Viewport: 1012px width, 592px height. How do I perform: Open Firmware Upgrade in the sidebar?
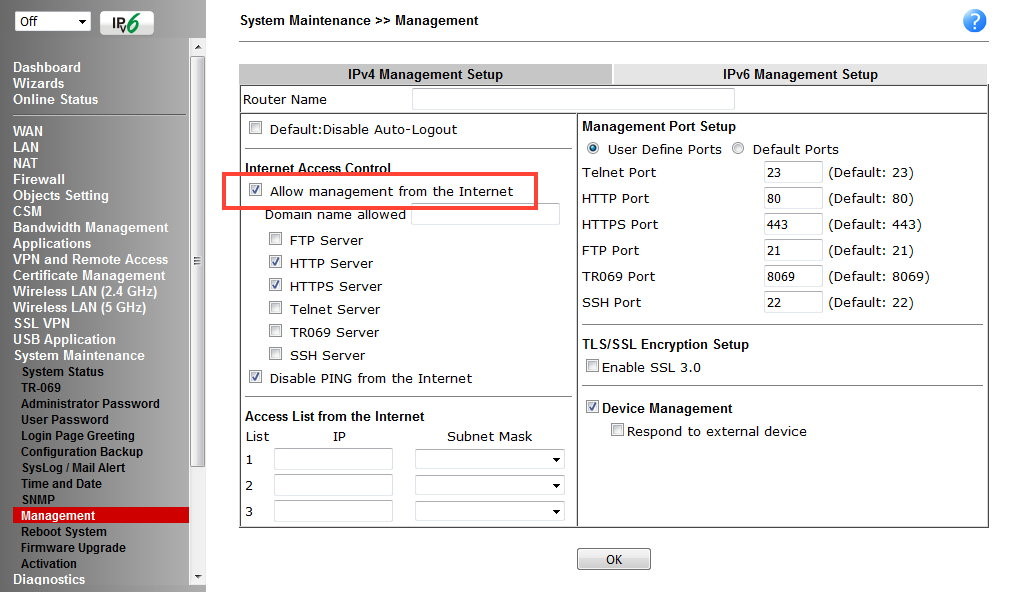(73, 548)
